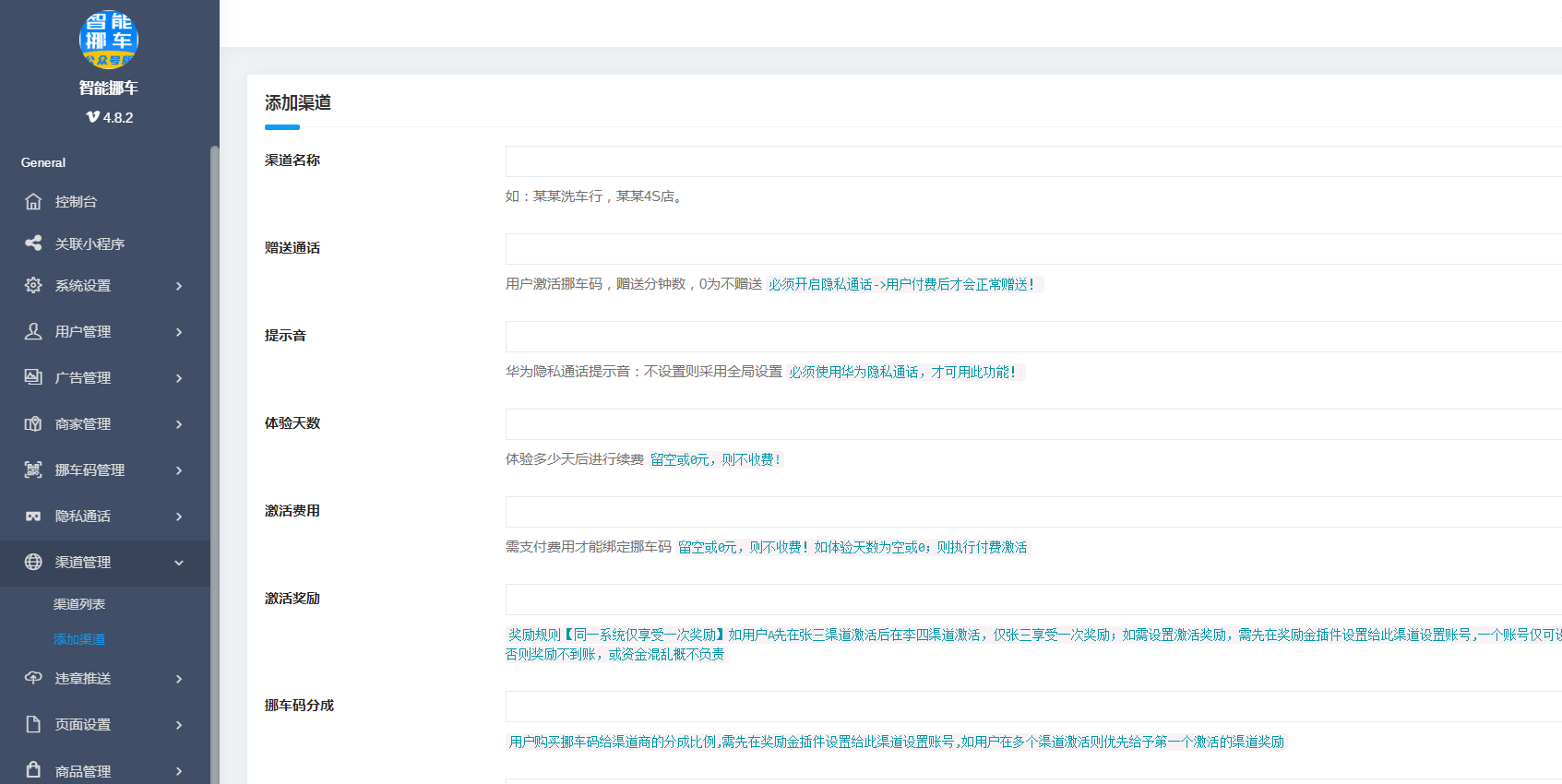Open the 用户管理 menu label
The image size is (1562, 784).
pyautogui.click(x=83, y=331)
